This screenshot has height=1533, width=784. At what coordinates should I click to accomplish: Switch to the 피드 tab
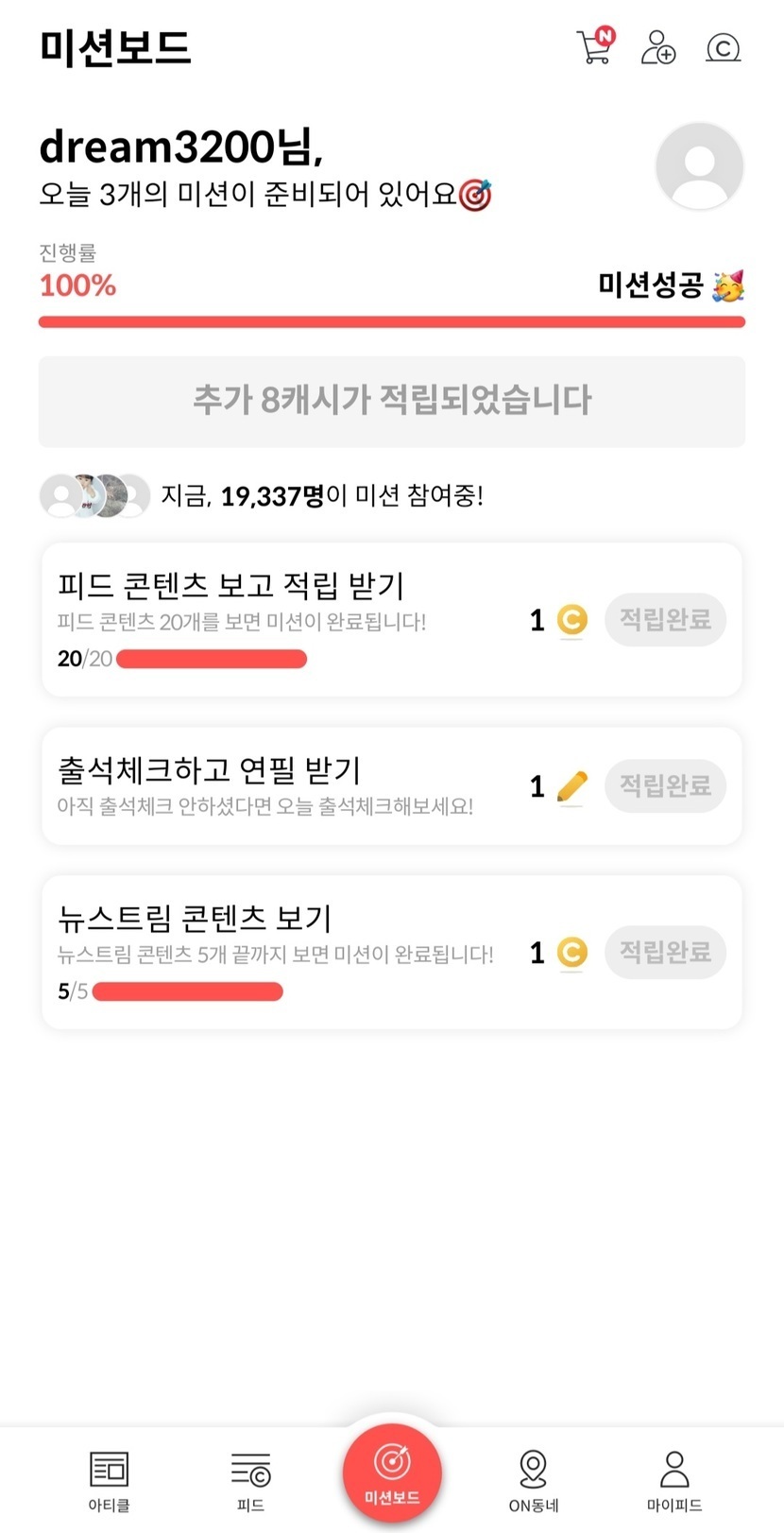coord(250,1480)
